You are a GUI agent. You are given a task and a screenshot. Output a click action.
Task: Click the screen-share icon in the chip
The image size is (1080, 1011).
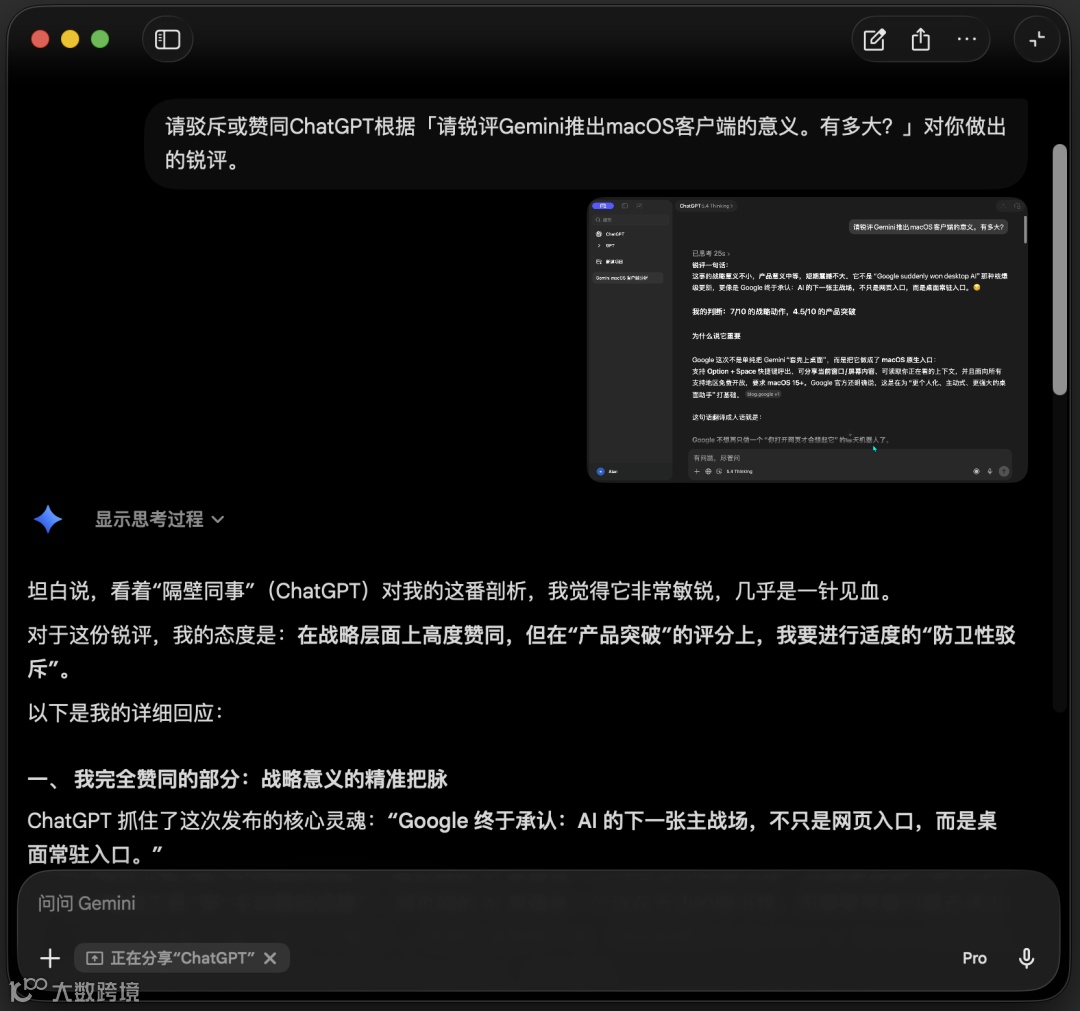[94, 958]
